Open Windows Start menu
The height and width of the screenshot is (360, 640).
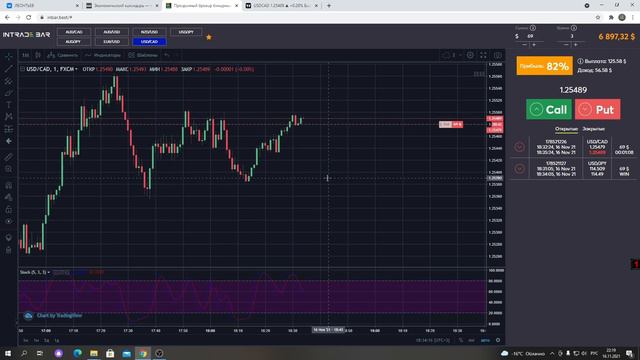(x=8, y=353)
